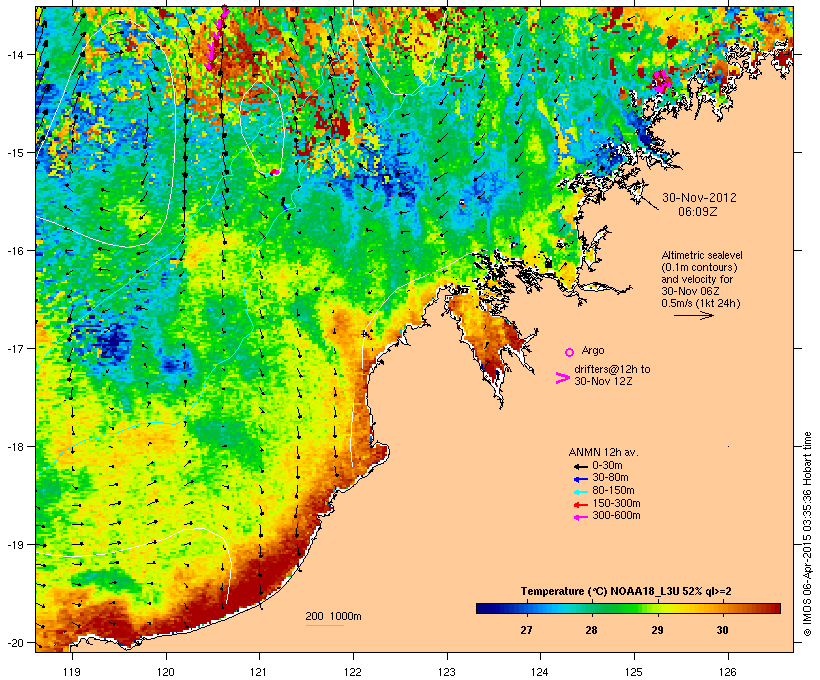The image size is (820, 680).
Task: Click the magenta drifter track near top of map
Action: pos(217,38)
